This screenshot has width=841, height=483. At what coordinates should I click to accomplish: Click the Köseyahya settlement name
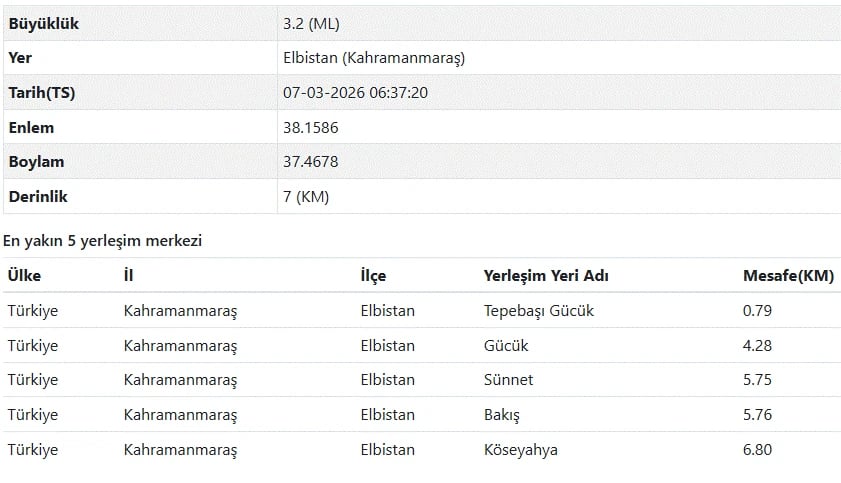tap(521, 450)
